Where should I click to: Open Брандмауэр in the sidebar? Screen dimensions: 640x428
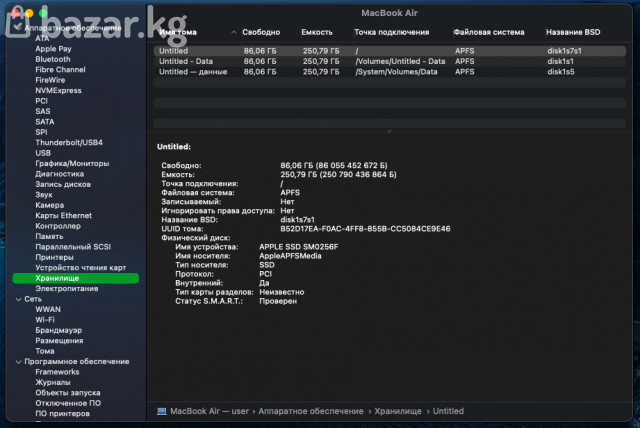59,330
